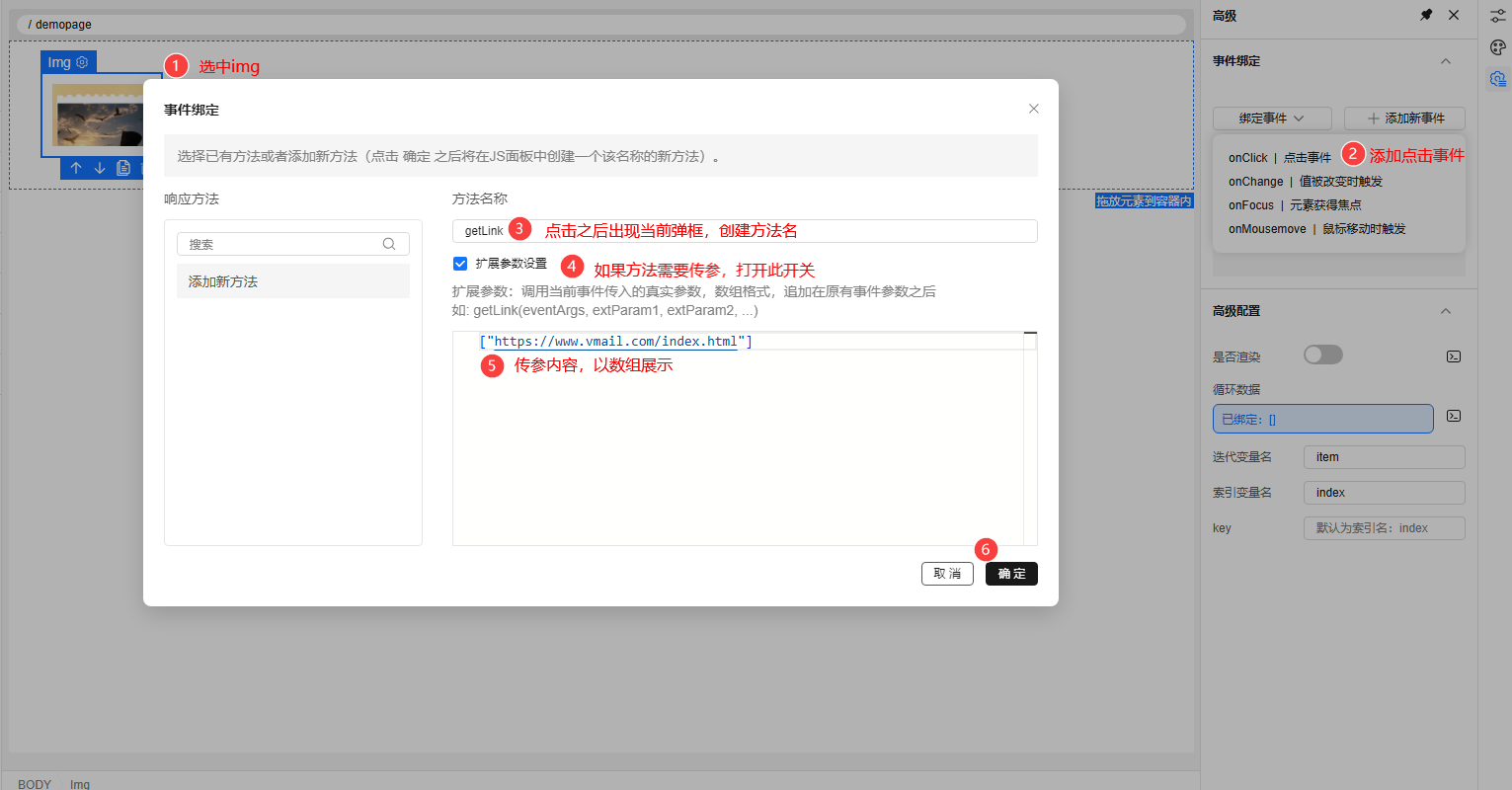Click the copy icon under the image
Screen dimensions: 1512x790
(x=123, y=168)
